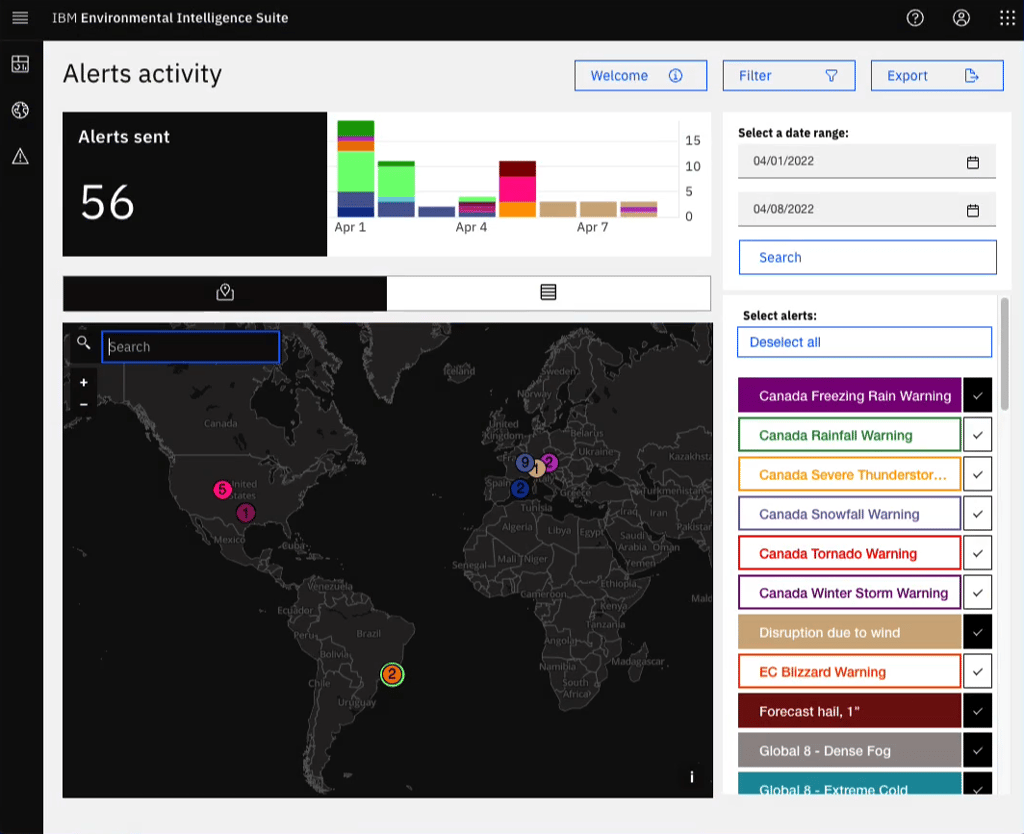
Task: Switch to the list view tab
Action: point(549,293)
